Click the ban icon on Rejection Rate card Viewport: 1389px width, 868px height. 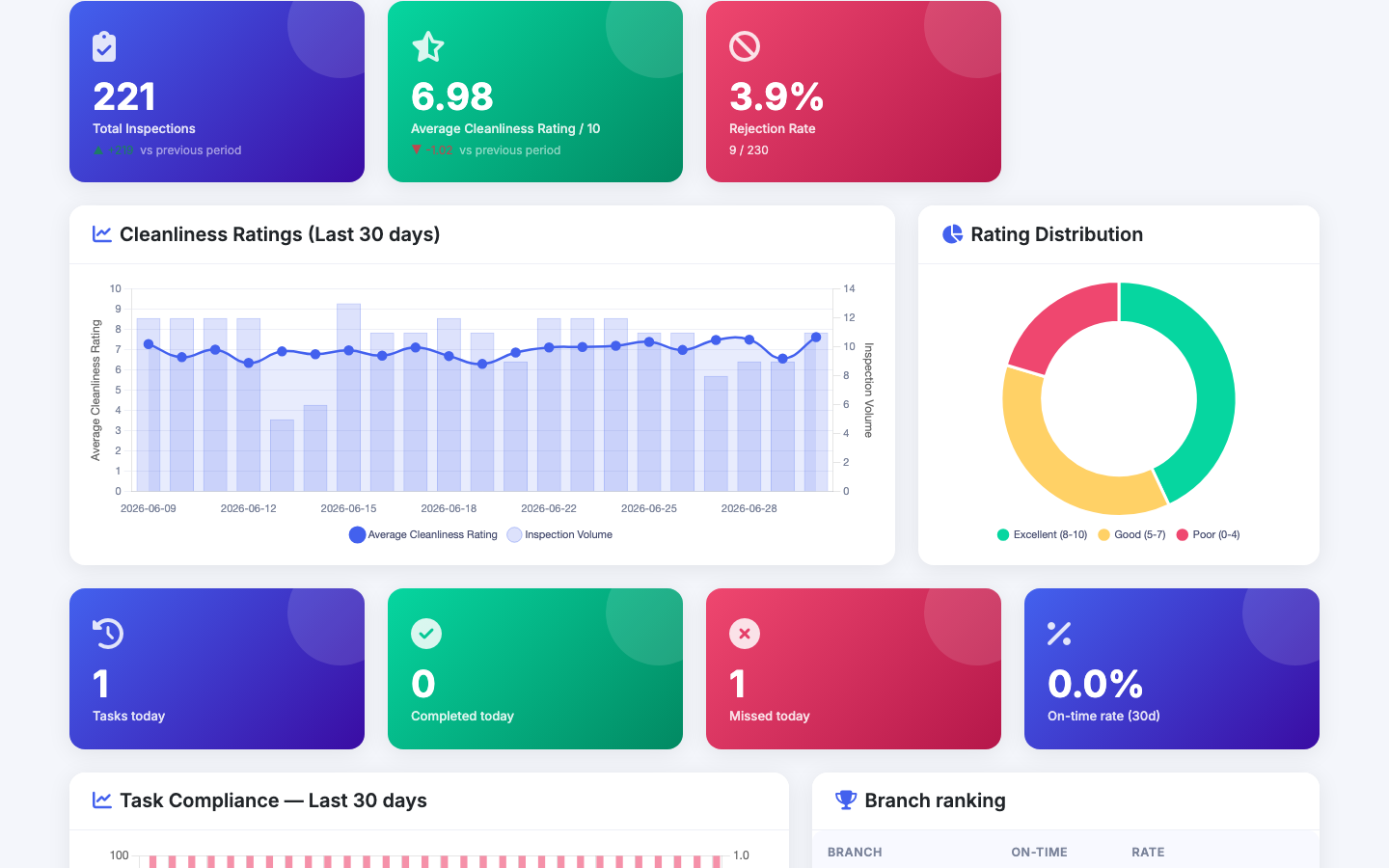(745, 46)
